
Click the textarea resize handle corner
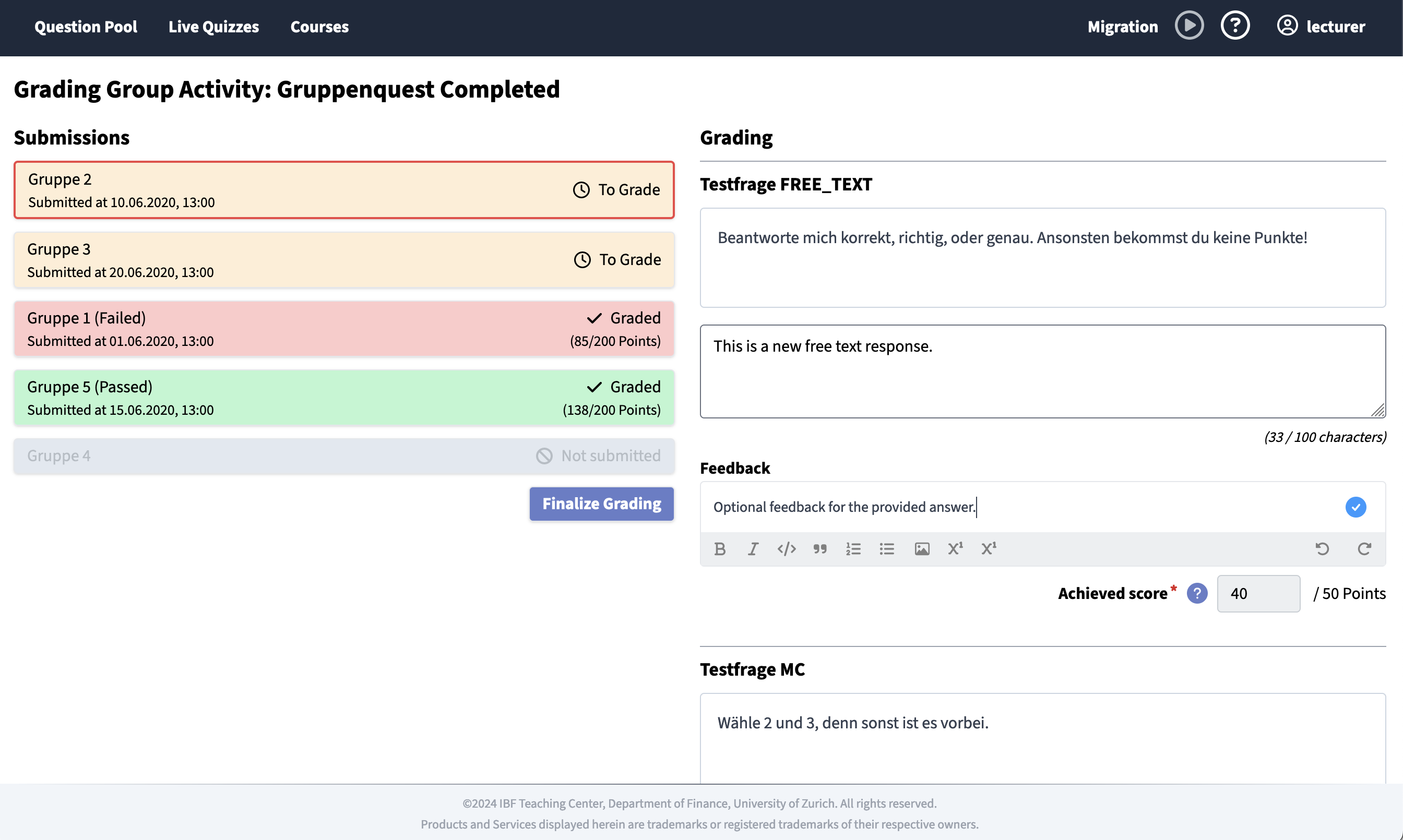coord(1378,411)
